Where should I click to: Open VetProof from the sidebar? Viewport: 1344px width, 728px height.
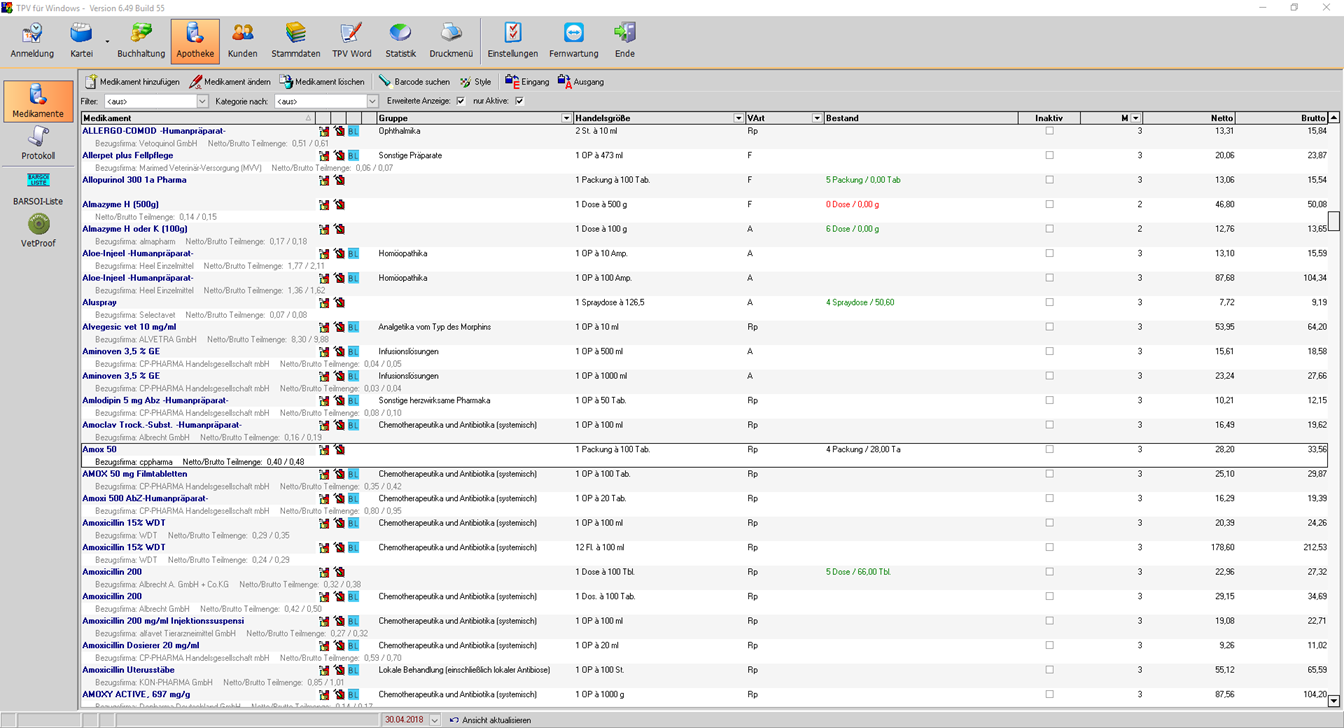coord(38,230)
